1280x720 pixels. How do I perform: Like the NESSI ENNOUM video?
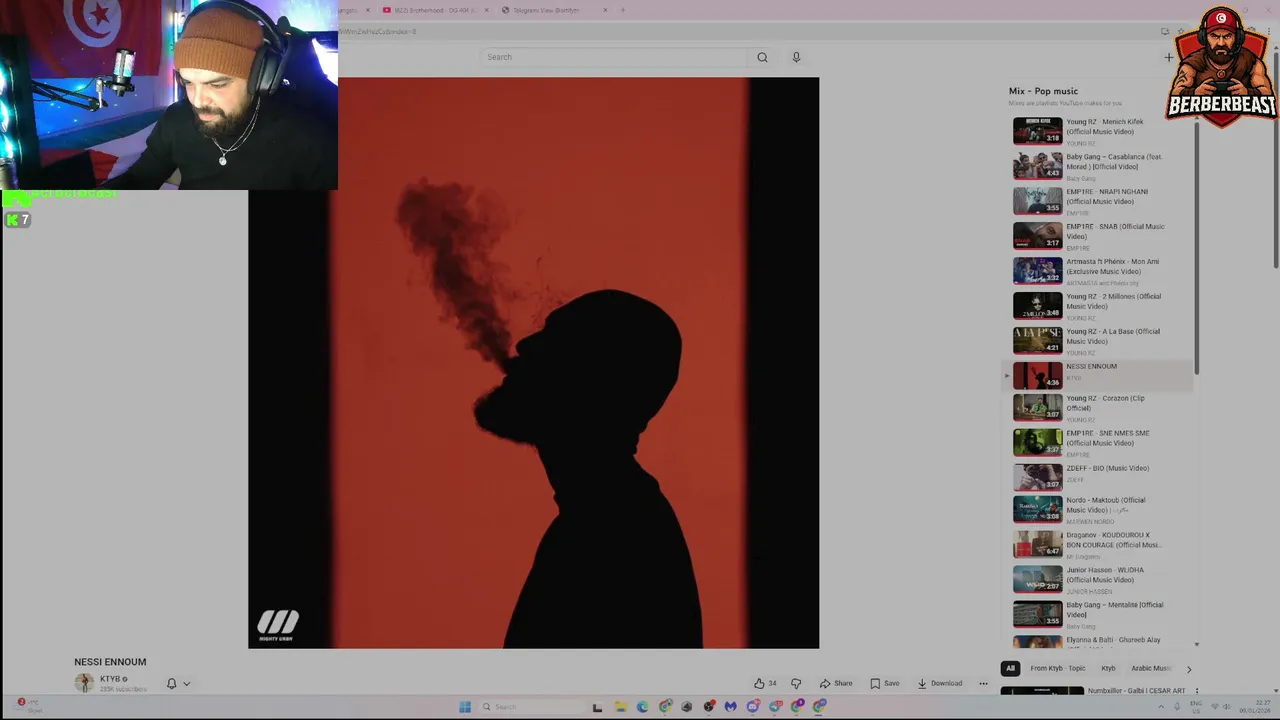pyautogui.click(x=765, y=683)
